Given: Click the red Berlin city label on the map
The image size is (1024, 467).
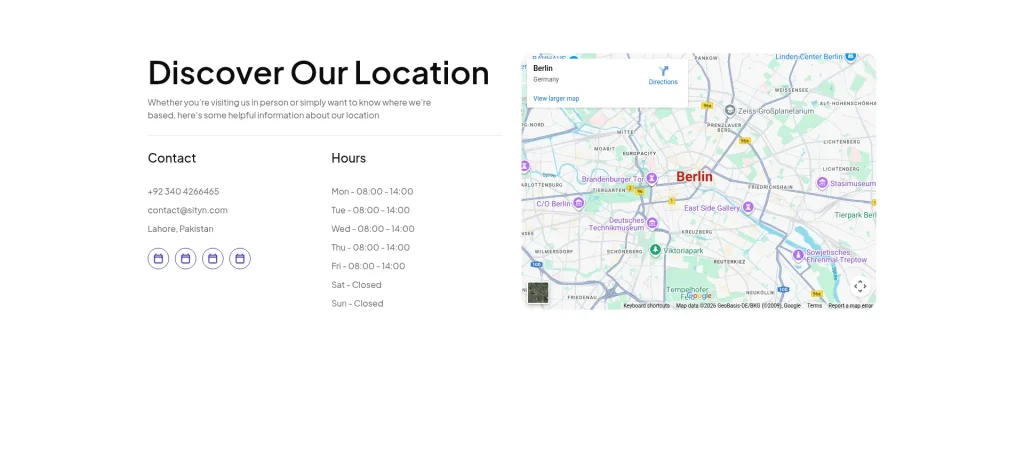Looking at the screenshot, I should pyautogui.click(x=694, y=176).
